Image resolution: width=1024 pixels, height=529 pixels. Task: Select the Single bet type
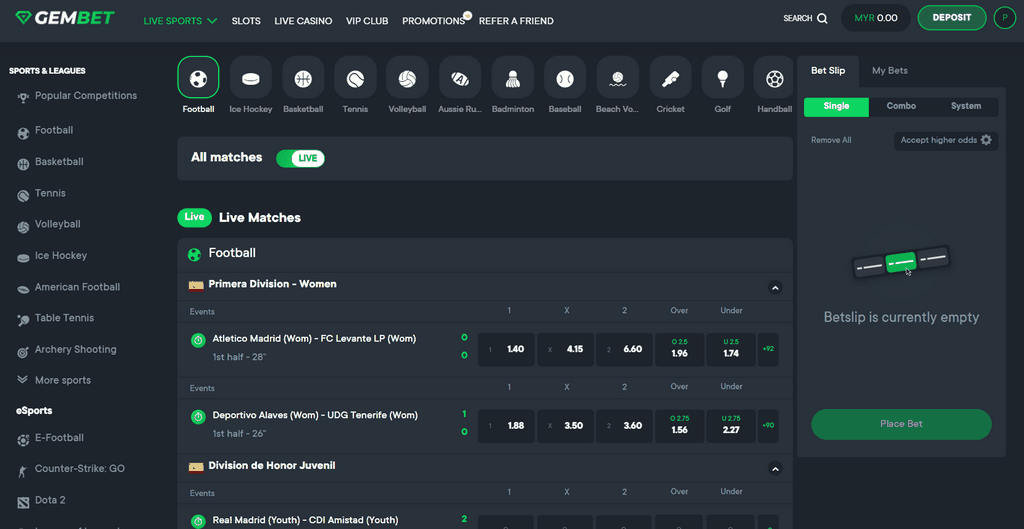point(837,106)
